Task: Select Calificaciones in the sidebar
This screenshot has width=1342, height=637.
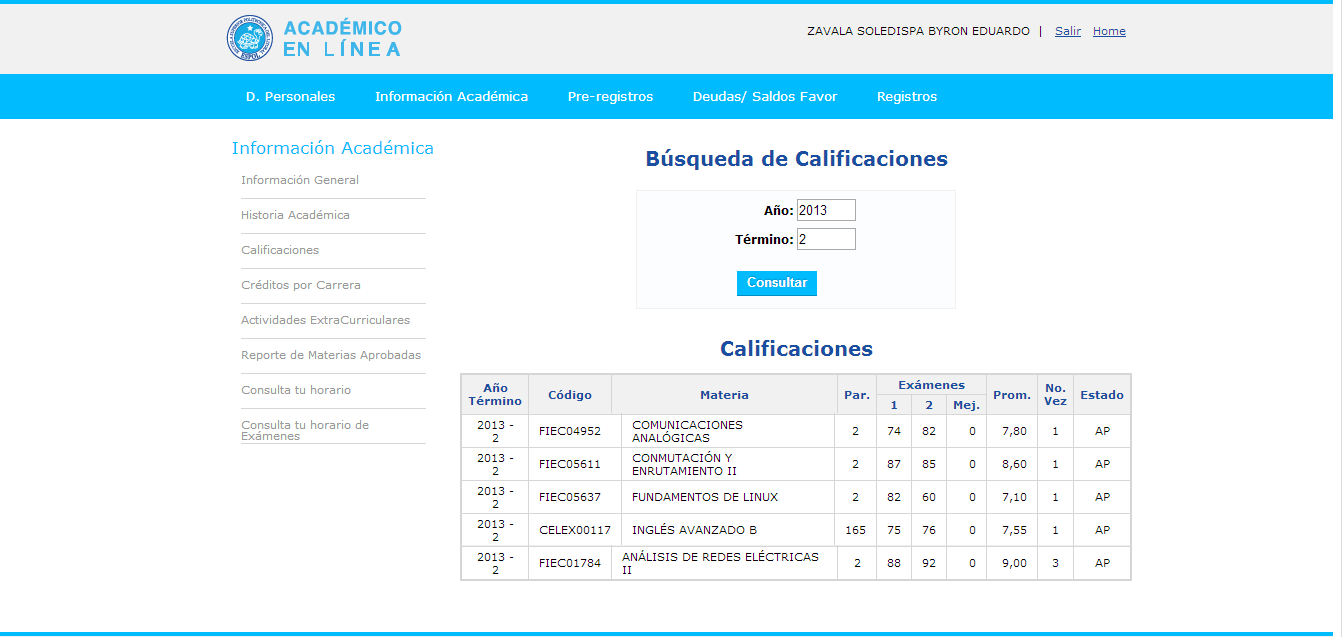Action: [x=280, y=250]
